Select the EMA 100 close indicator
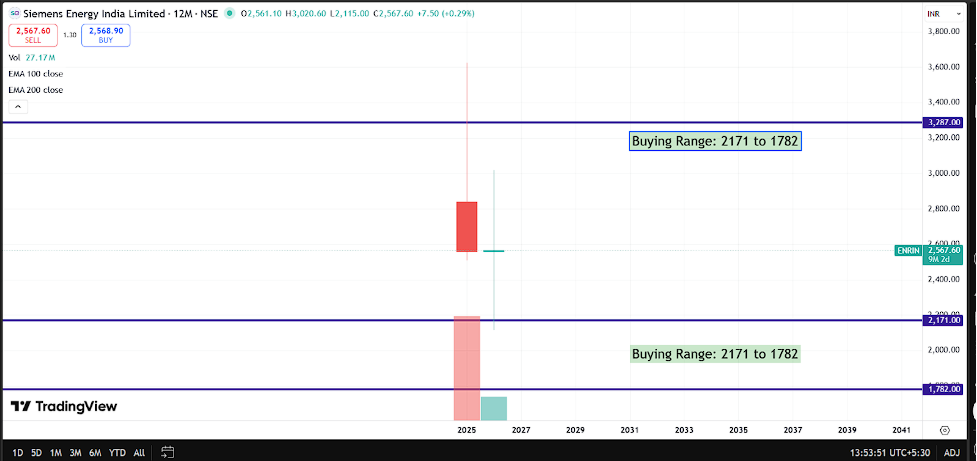 point(36,74)
